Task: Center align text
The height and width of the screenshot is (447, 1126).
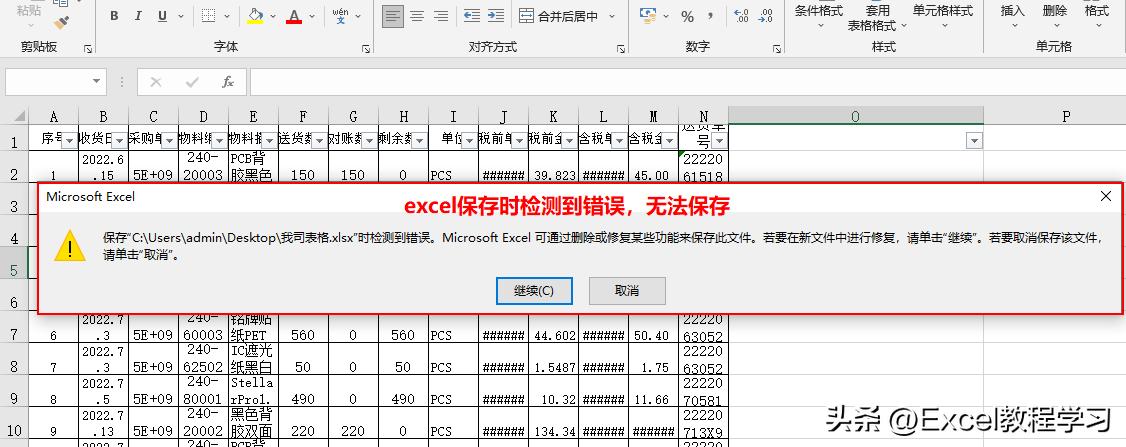Action: coord(417,16)
